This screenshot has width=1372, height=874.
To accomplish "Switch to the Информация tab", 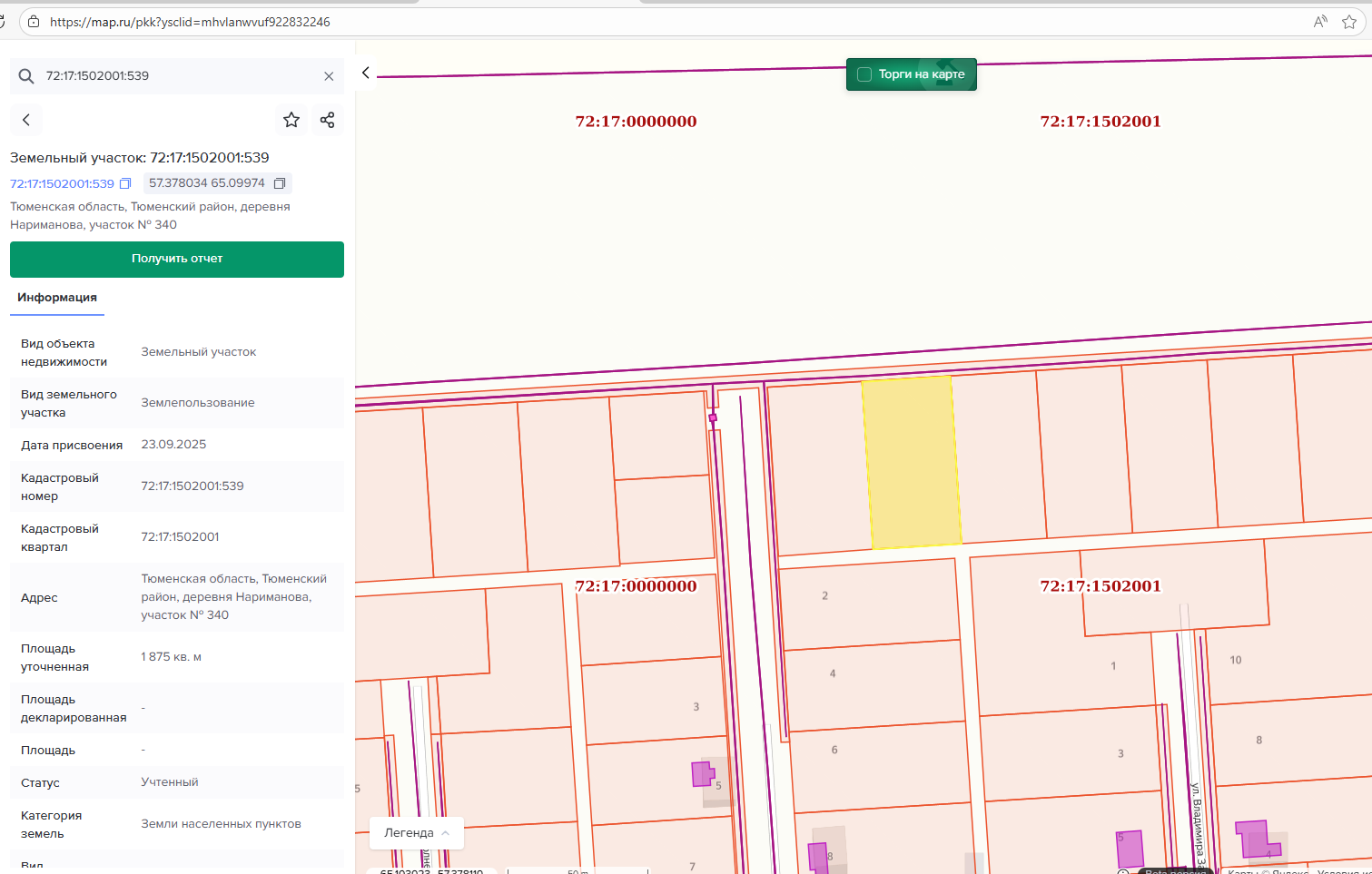I will [57, 298].
